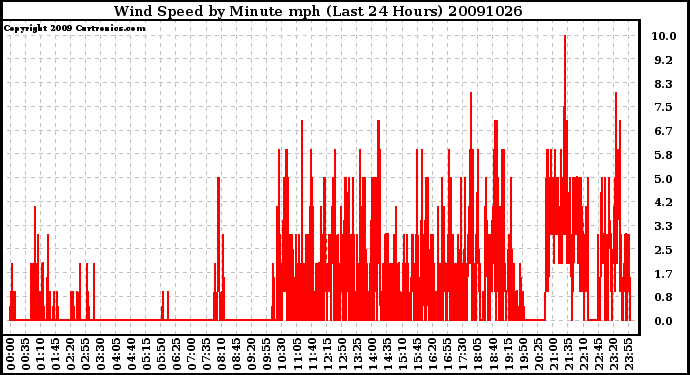Viewport: 690px width, 375px height.
Task: Click the 16:55 time label
Action: [448, 354]
